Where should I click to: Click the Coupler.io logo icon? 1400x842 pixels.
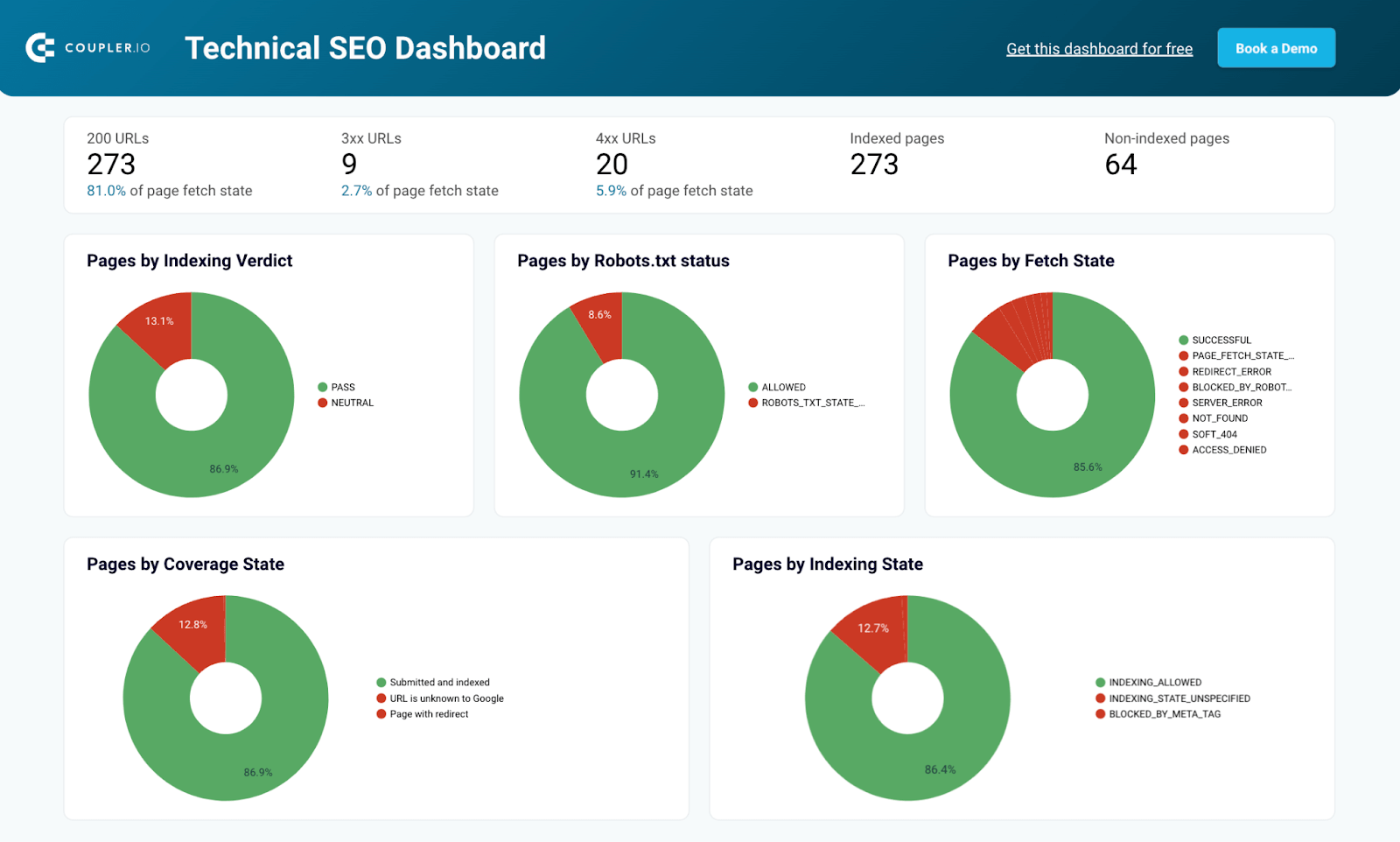[40, 48]
